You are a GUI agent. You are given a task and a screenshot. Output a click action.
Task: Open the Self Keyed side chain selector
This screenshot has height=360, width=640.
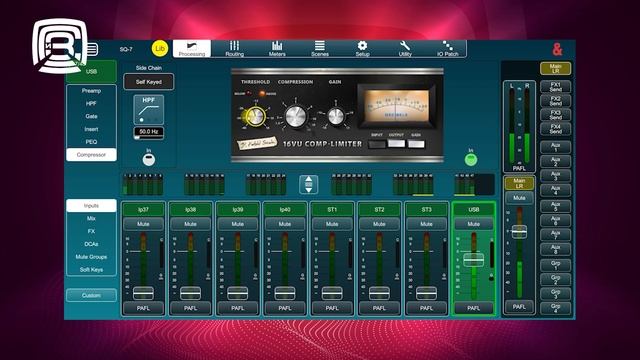[149, 82]
